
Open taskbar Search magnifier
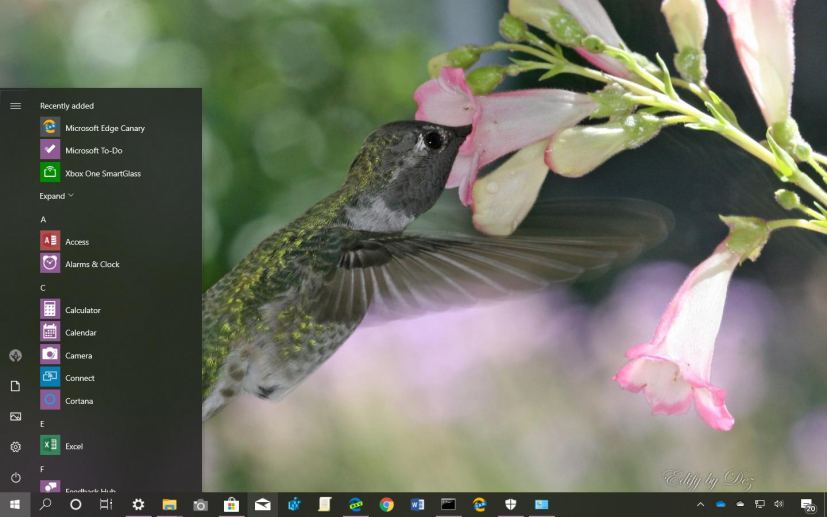[46, 504]
